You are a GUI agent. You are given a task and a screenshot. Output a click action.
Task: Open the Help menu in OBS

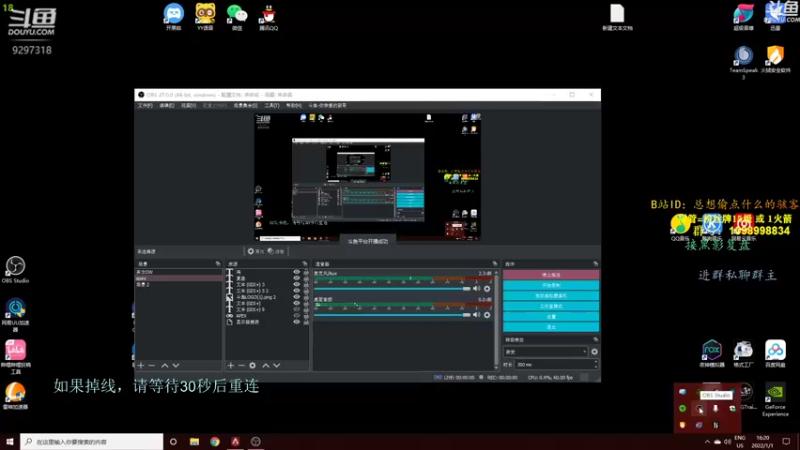click(293, 106)
